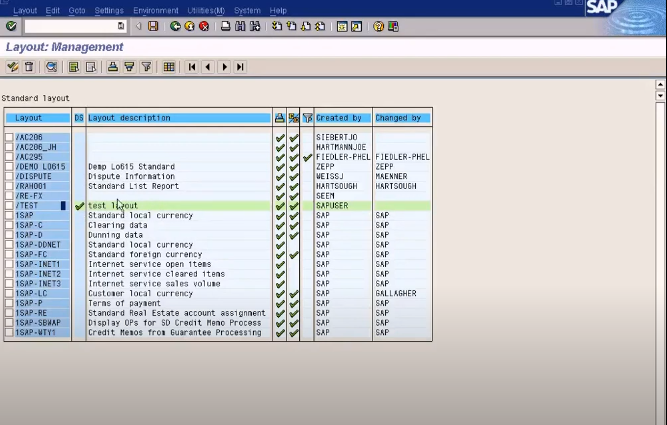
Task: Jump to first column arrow icon
Action: point(192,67)
